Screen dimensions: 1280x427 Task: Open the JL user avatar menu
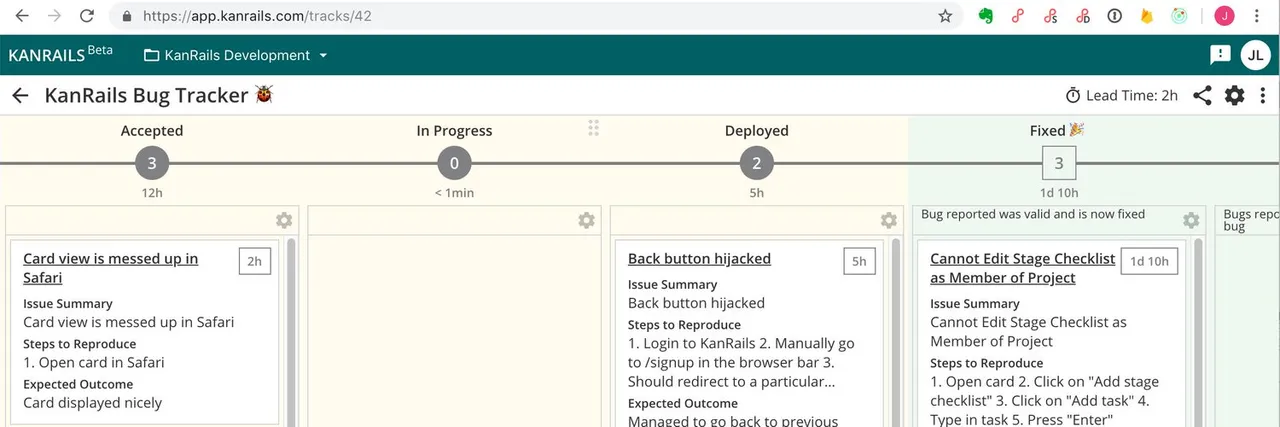(1256, 56)
